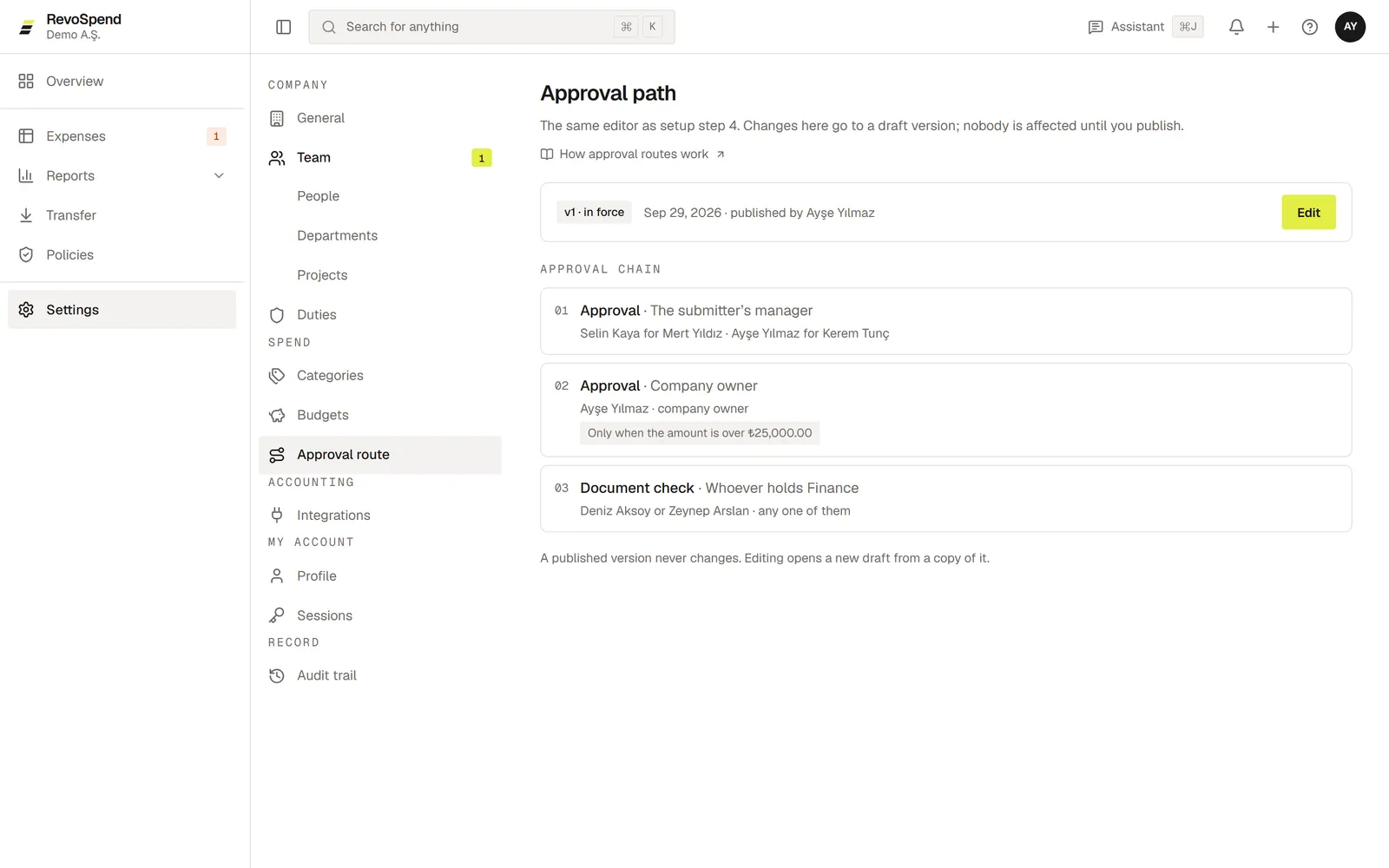Image resolution: width=1389 pixels, height=868 pixels.
Task: Click the Overview grid icon
Action: coord(26,81)
